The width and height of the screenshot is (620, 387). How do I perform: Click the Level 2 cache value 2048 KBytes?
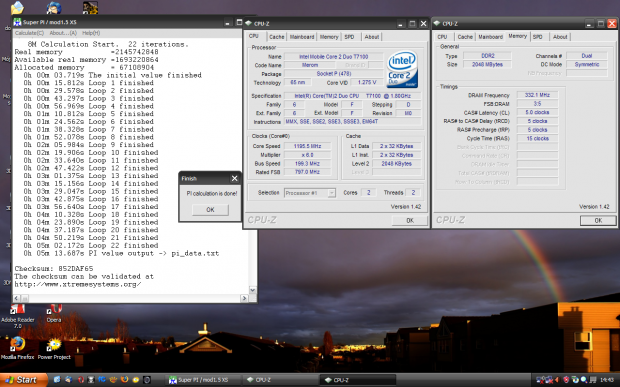point(396,163)
